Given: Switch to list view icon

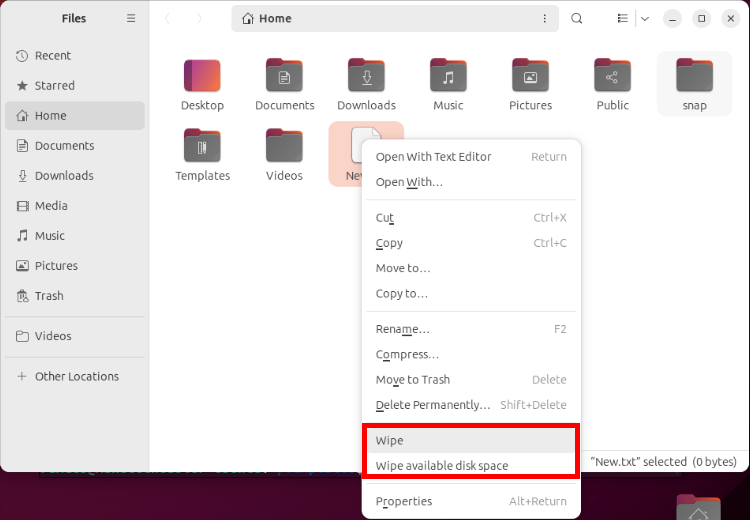Looking at the screenshot, I should coord(622,19).
